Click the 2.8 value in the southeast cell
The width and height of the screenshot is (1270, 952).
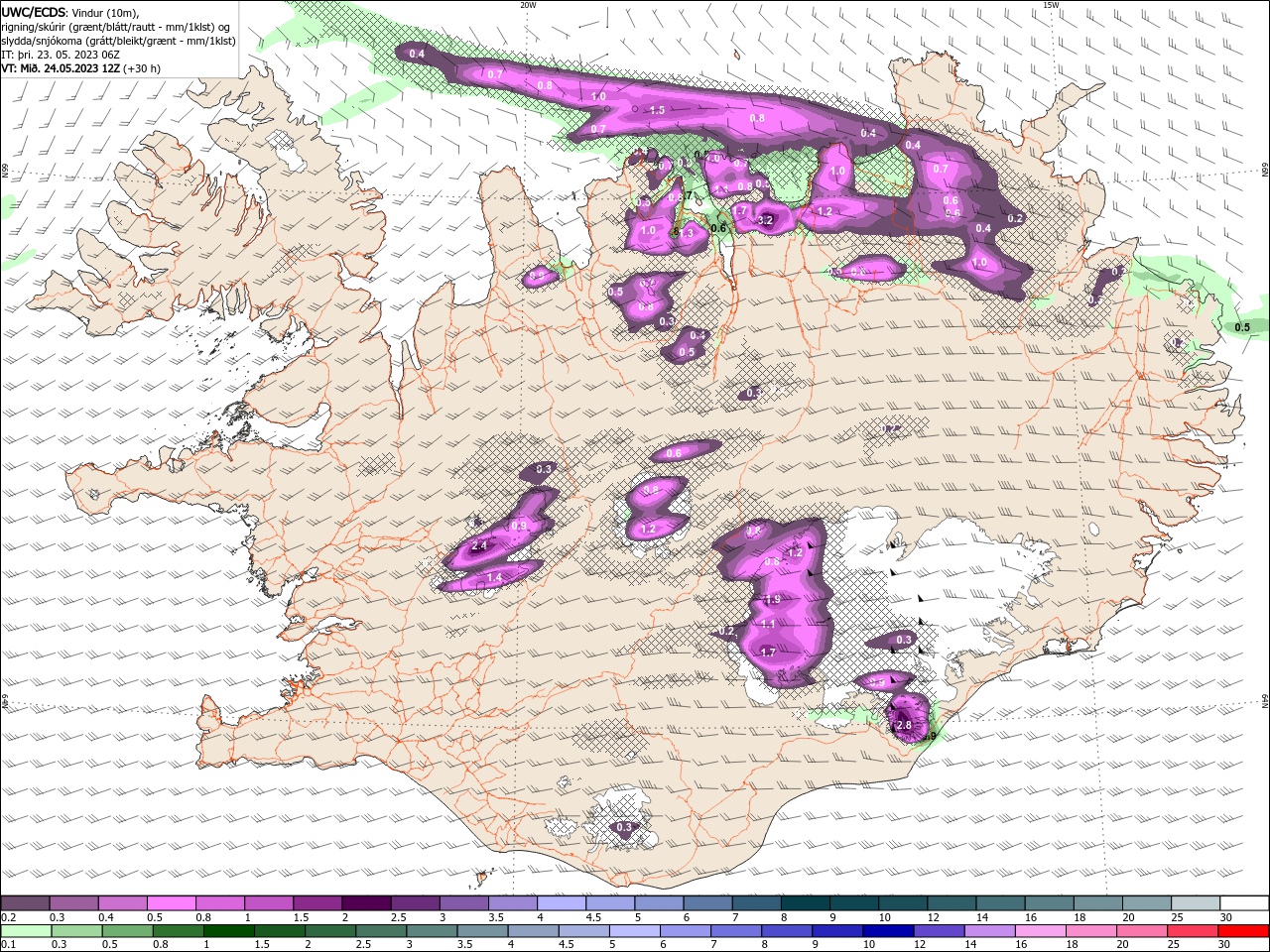point(904,725)
